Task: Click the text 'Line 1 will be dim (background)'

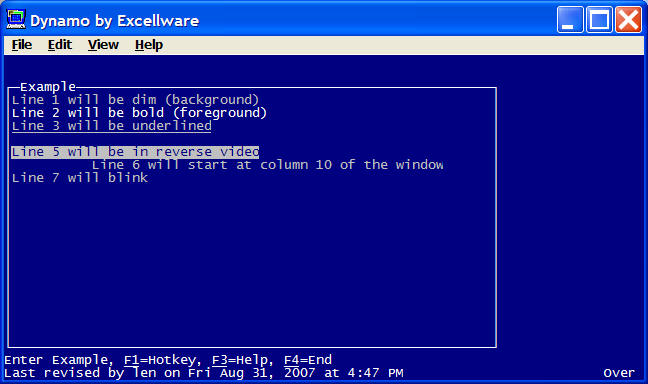Action: [x=135, y=100]
